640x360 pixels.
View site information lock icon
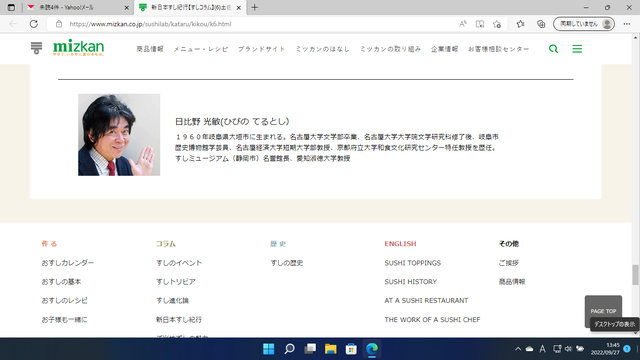click(59, 24)
